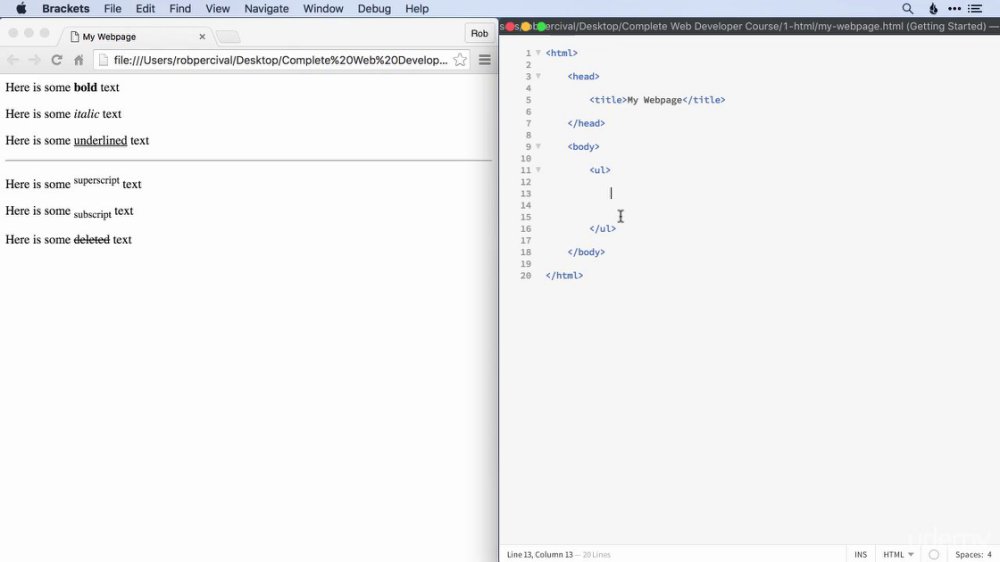Click the closing body tag
1000x562 pixels.
point(586,252)
